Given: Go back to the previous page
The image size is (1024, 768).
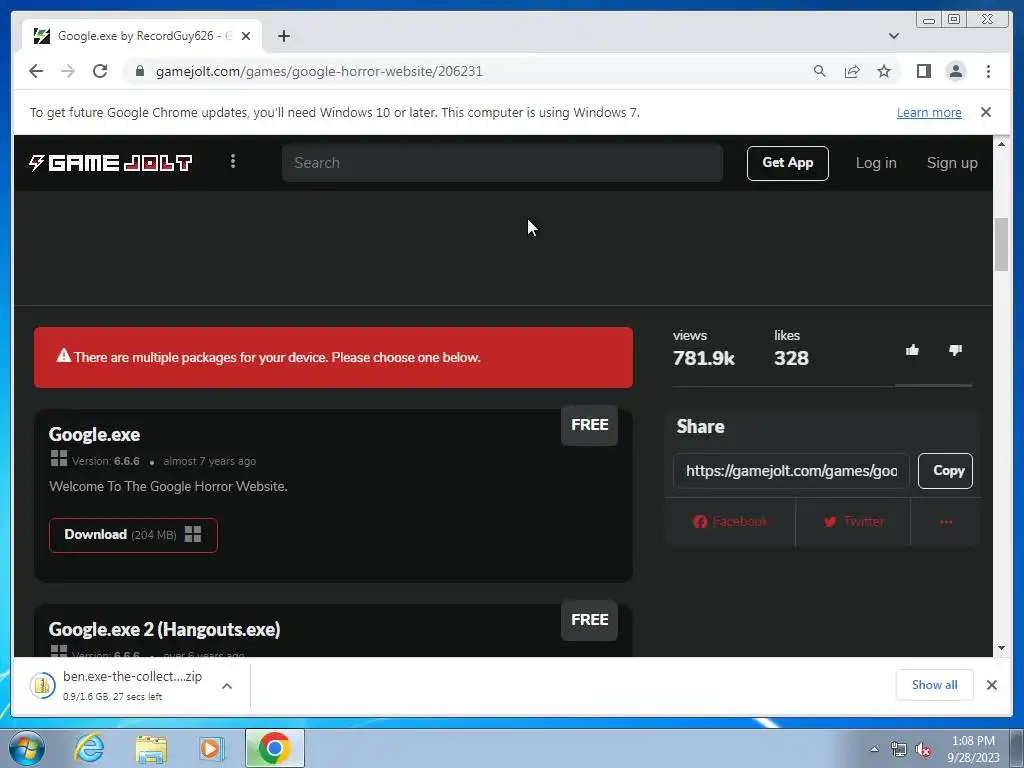Looking at the screenshot, I should [x=36, y=71].
